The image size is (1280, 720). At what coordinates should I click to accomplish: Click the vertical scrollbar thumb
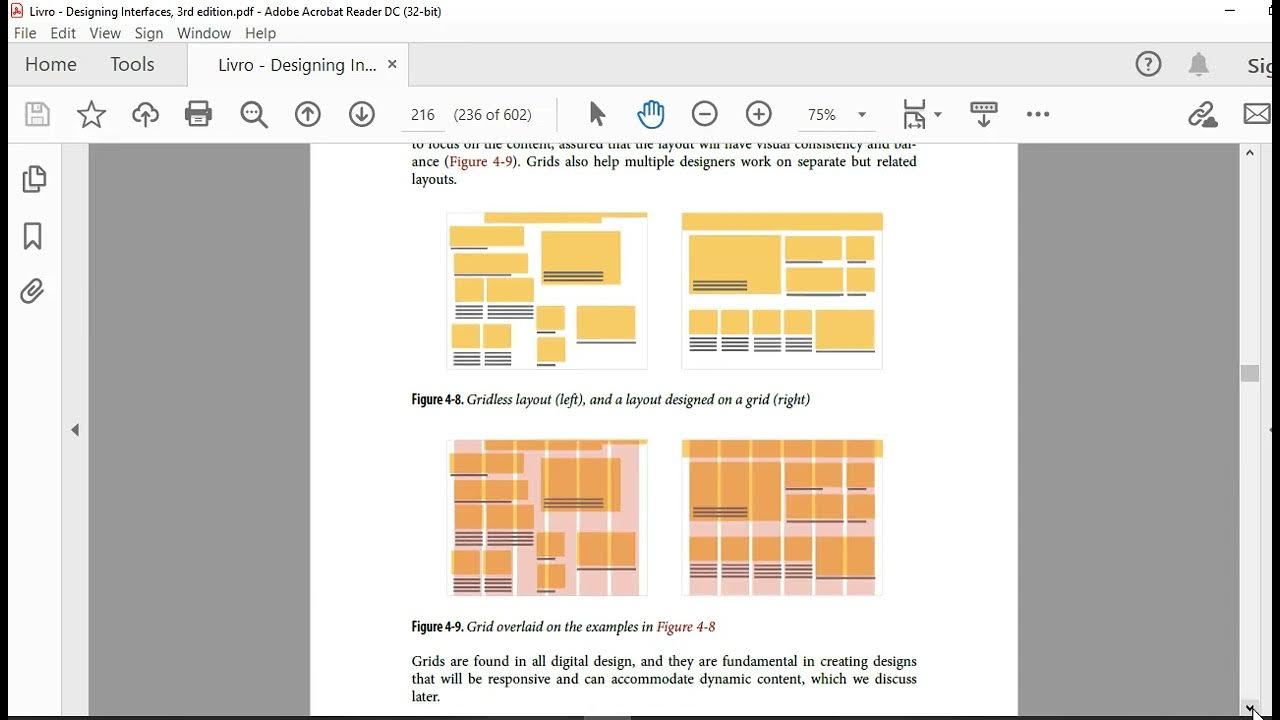[1250, 373]
